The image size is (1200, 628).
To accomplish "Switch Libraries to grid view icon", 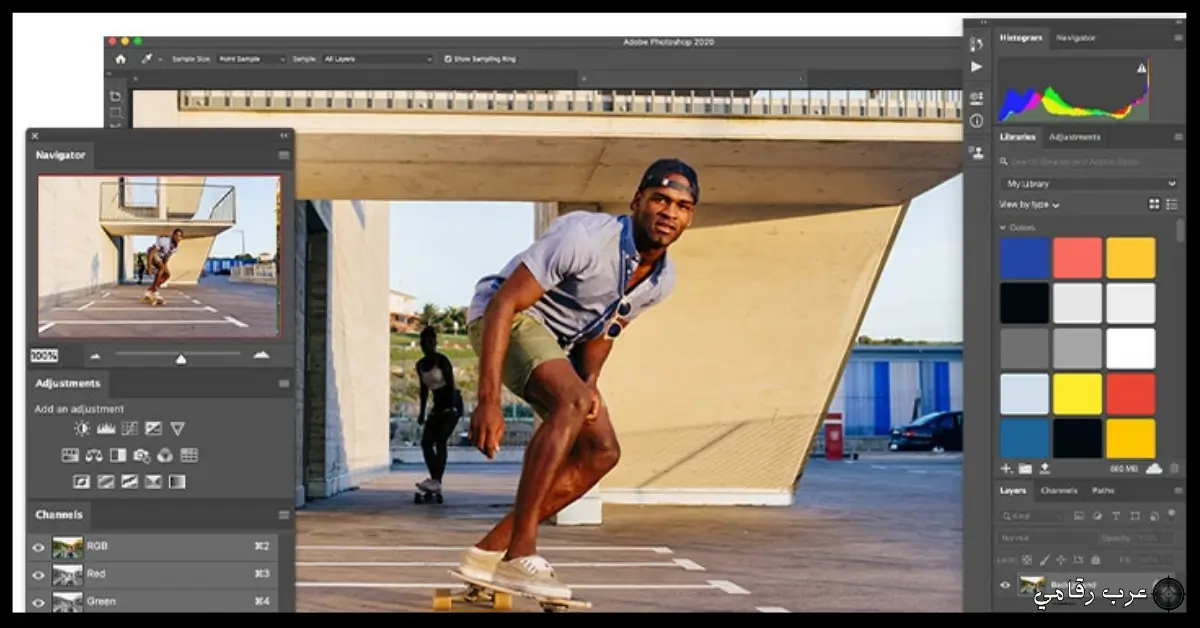I will click(x=1154, y=204).
